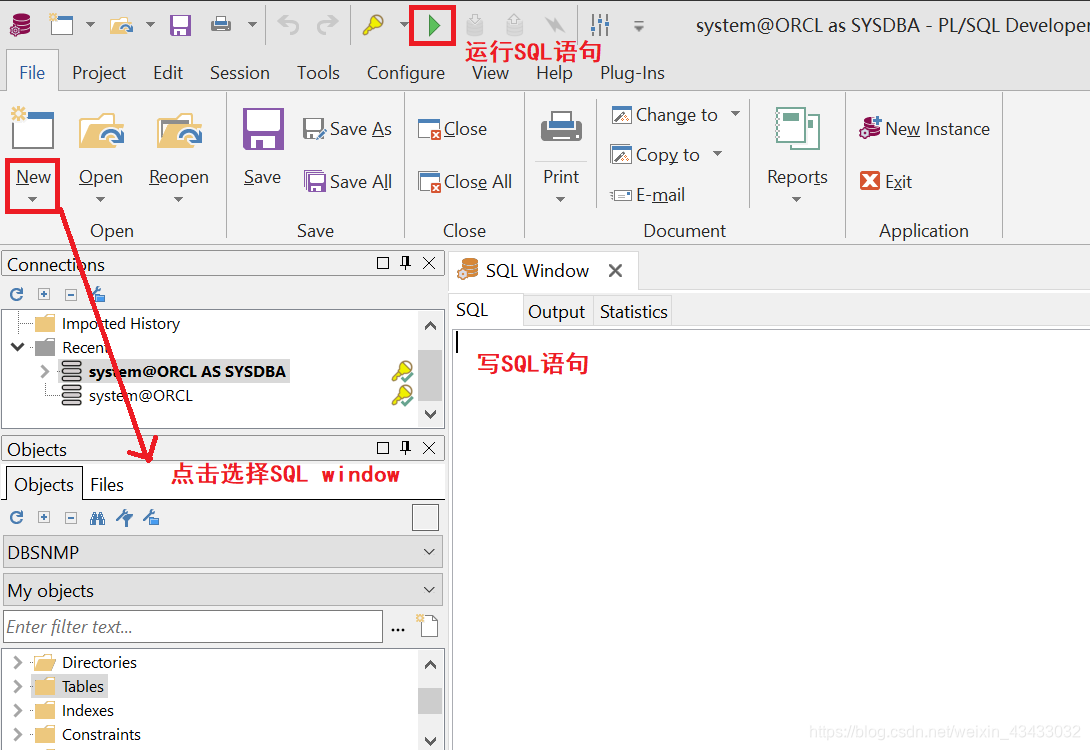Switch to the Files tab in Objects panel

[107, 484]
